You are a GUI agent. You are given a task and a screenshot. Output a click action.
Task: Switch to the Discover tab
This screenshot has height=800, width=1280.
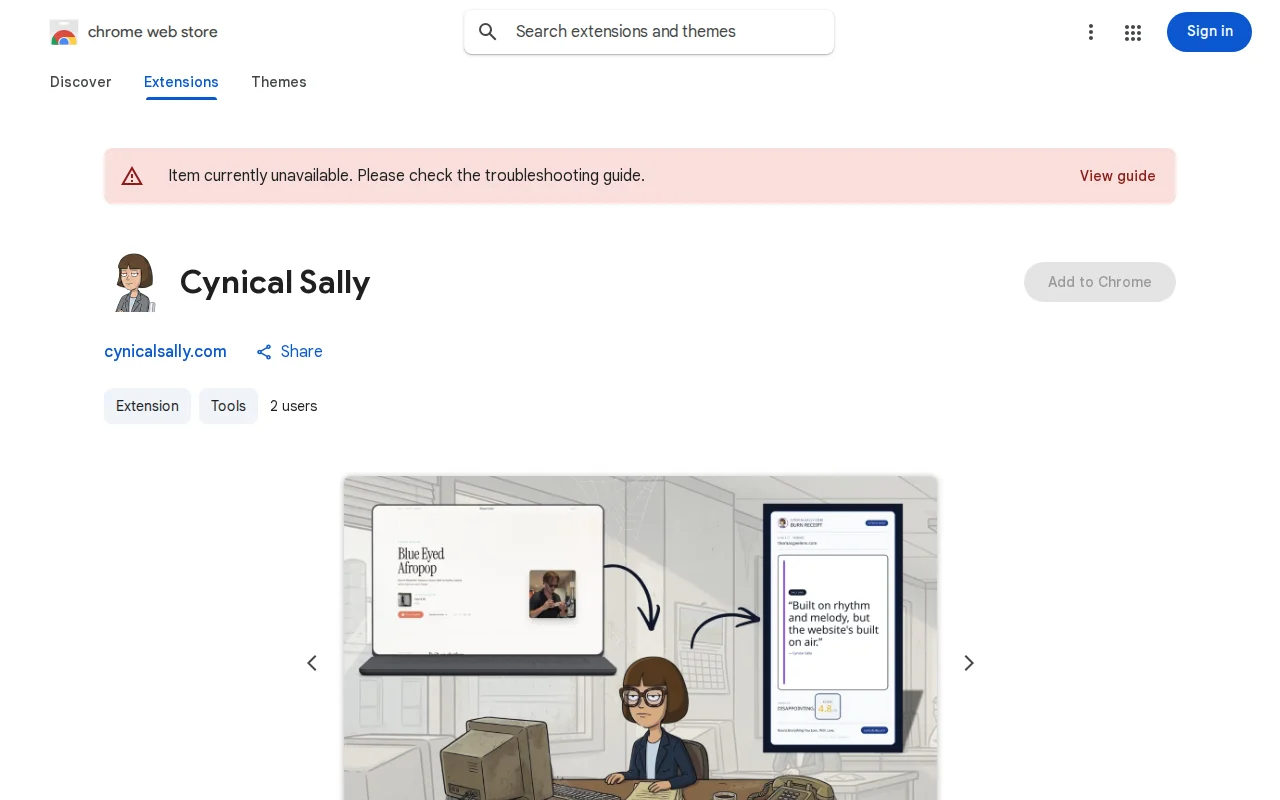pyautogui.click(x=81, y=82)
